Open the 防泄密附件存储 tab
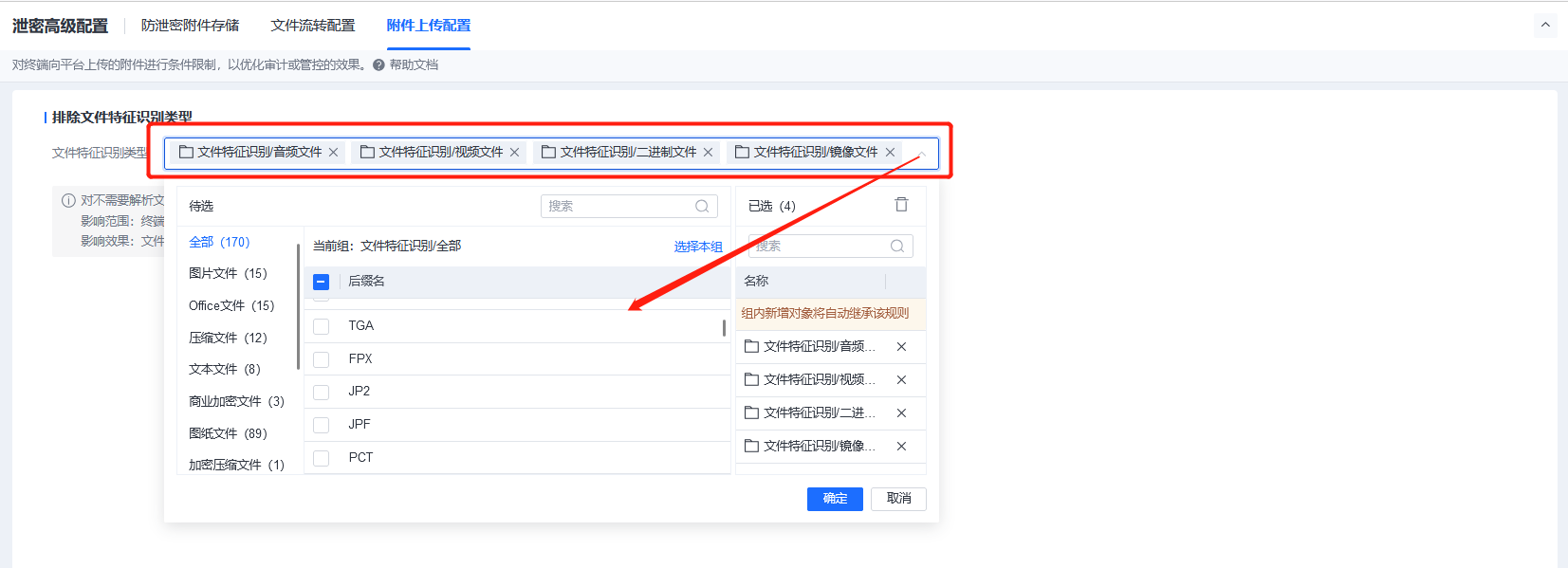 190,26
